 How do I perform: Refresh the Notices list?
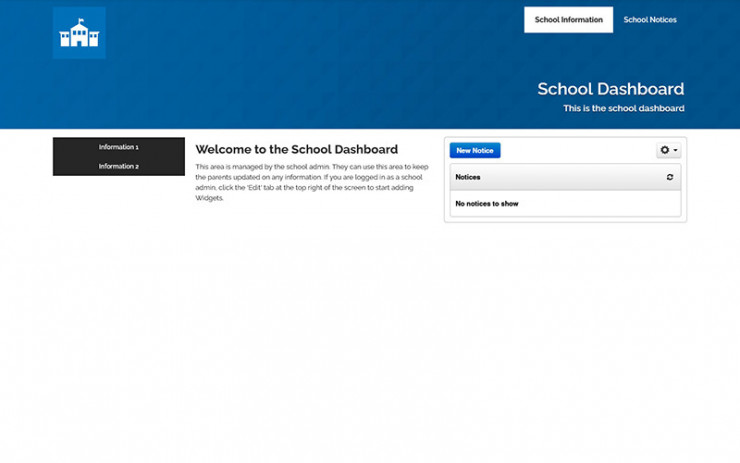[669, 177]
